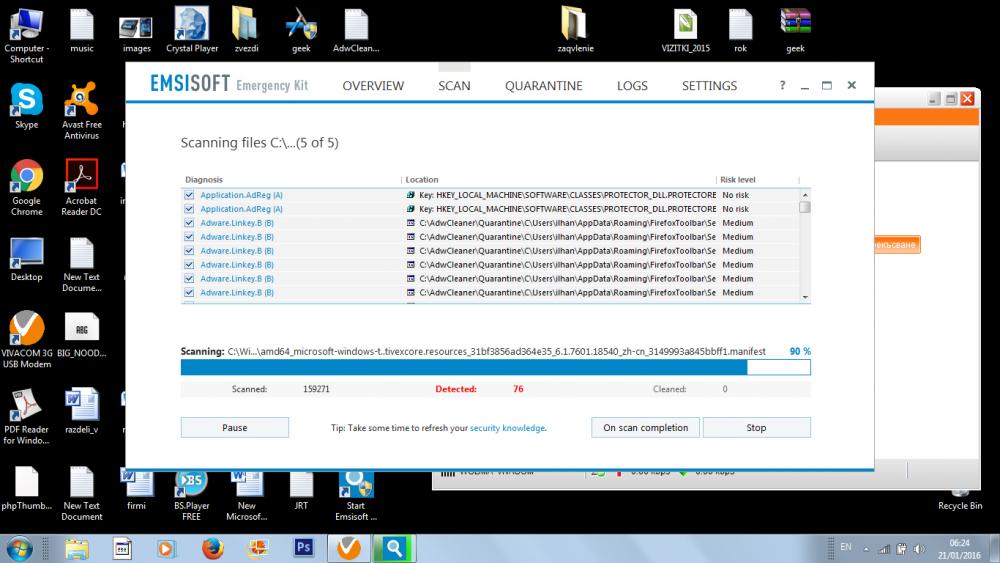Open the zvezdi folder

(x=246, y=30)
